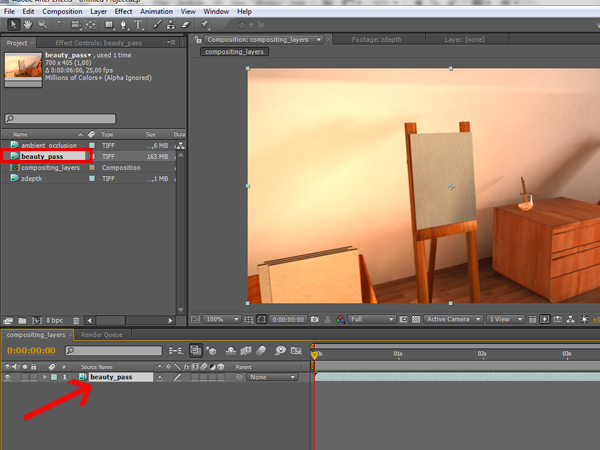Pick the Eraser tool

coord(183,24)
